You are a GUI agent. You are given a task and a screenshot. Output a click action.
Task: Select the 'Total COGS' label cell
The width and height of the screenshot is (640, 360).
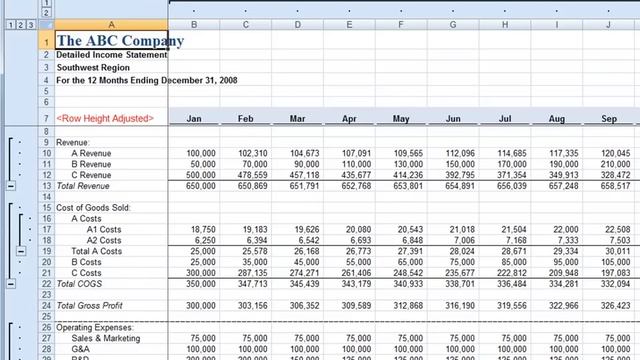(111, 284)
